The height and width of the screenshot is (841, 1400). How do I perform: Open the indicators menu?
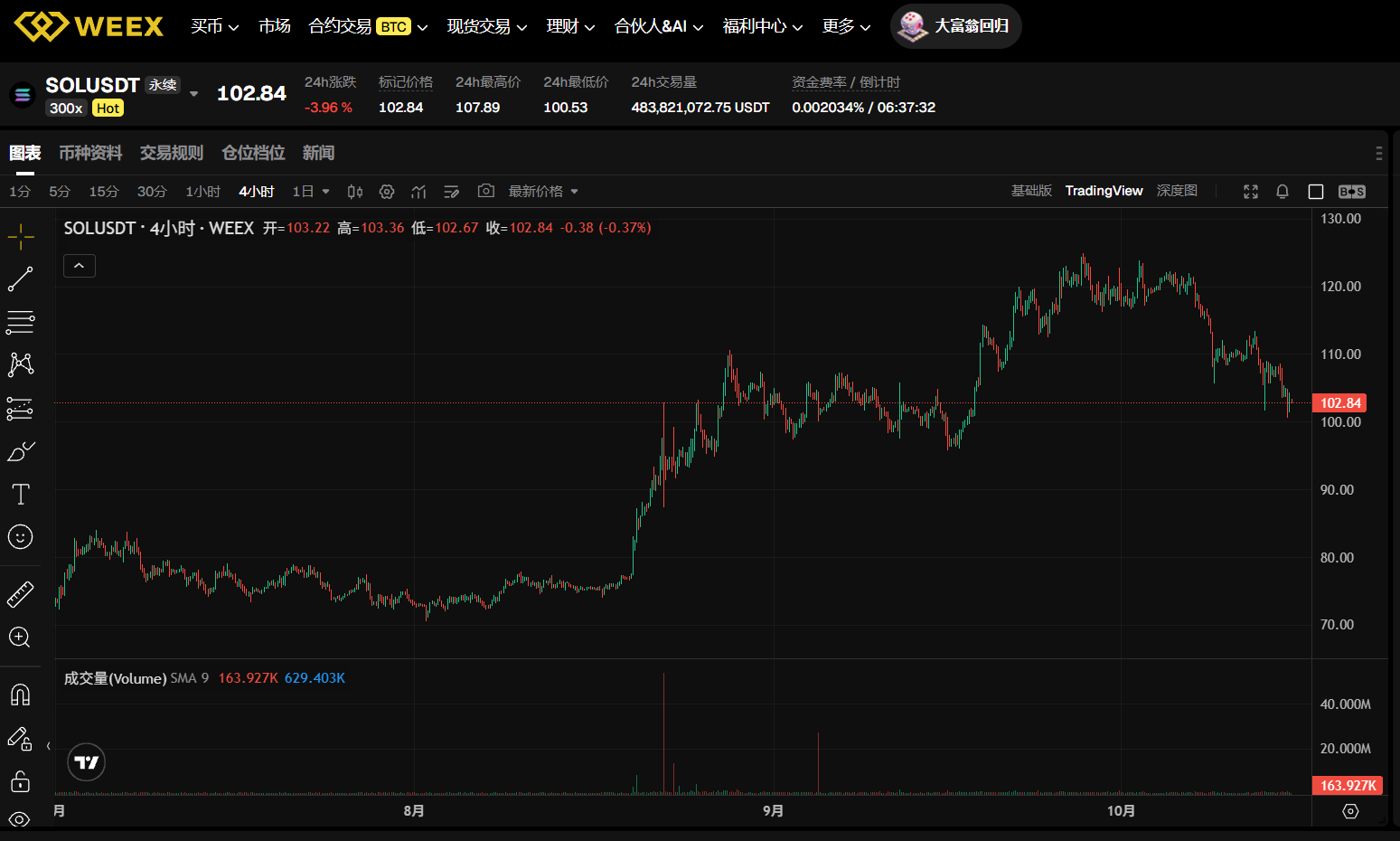(x=418, y=192)
